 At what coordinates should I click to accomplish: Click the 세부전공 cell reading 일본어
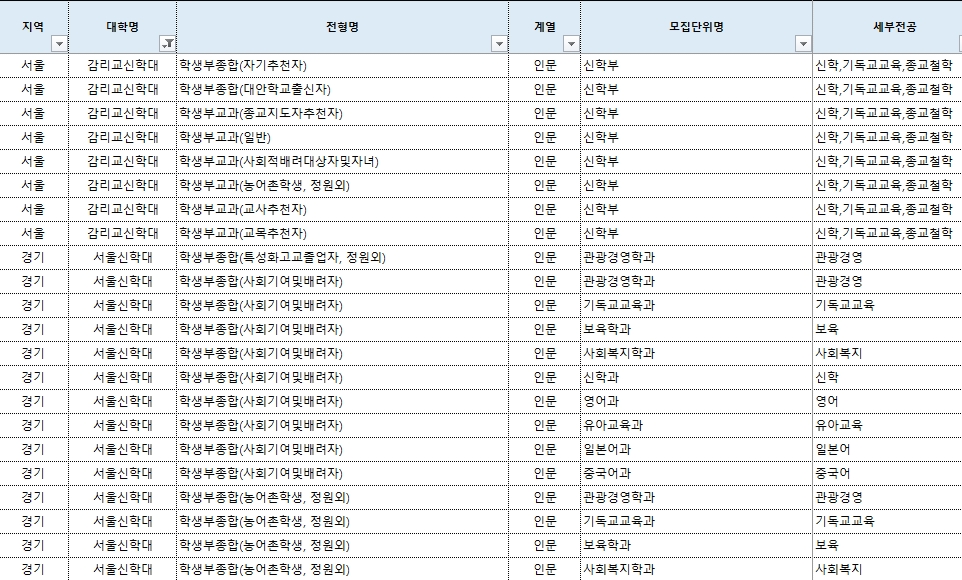coord(887,449)
